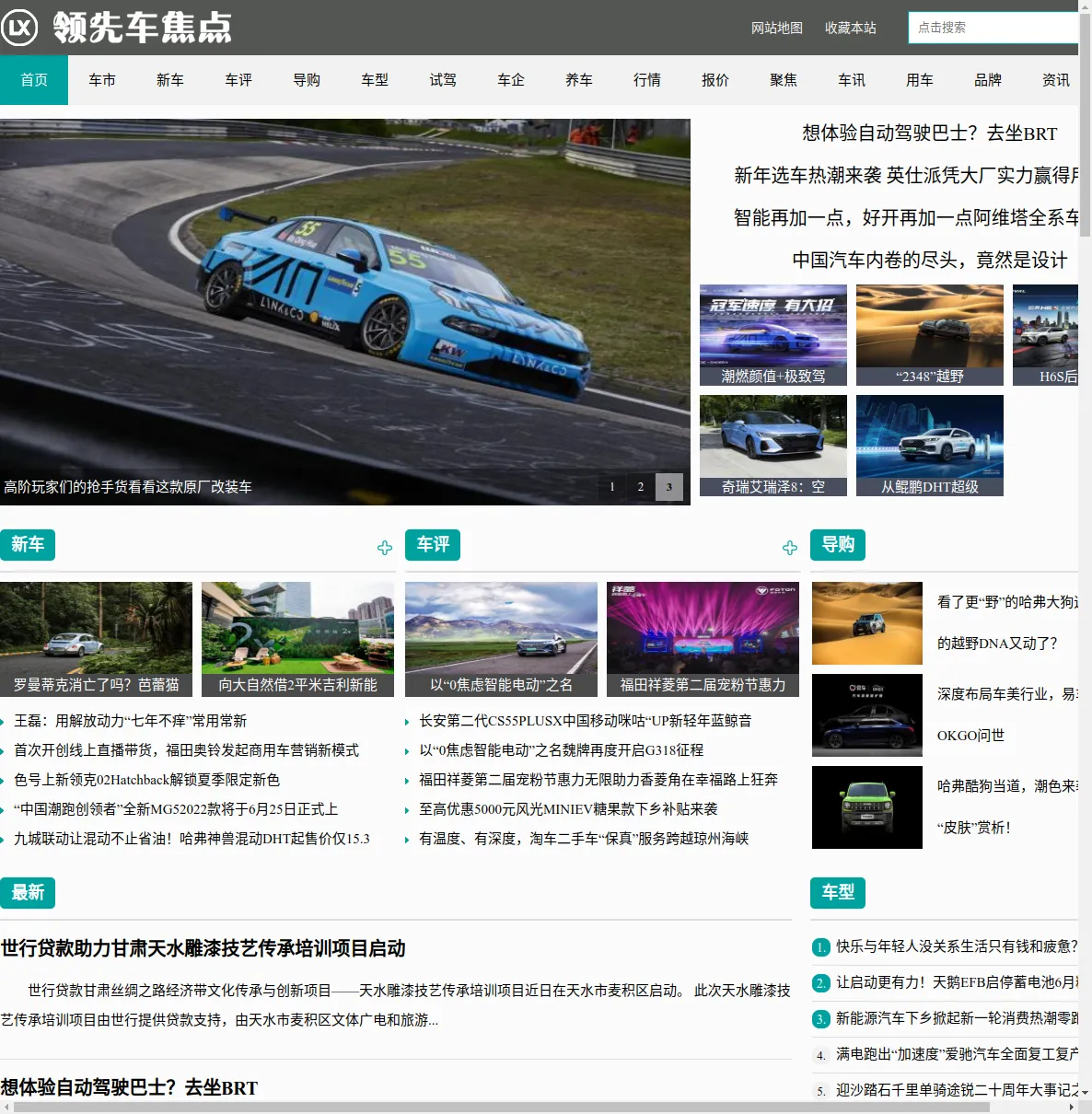Screen dimensions: 1092x1114
Task: Open ranked item 满电跑出“加速度”爱驰汽车全面复工
Action: tap(957, 1054)
